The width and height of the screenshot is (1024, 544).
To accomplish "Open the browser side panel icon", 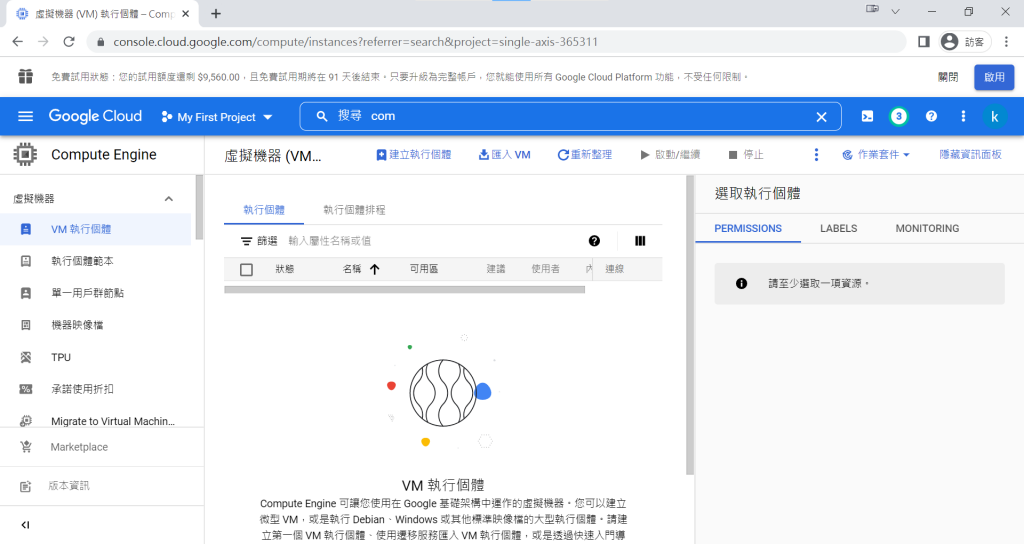I will (x=923, y=42).
